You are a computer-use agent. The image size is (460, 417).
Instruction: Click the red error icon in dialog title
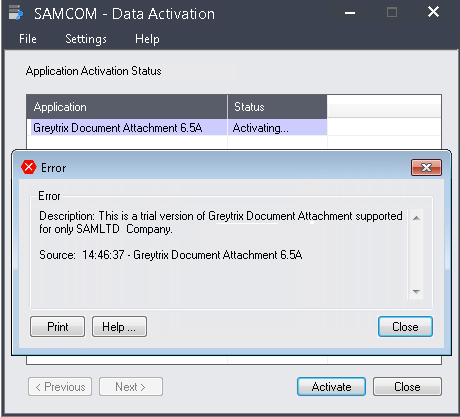(29, 167)
